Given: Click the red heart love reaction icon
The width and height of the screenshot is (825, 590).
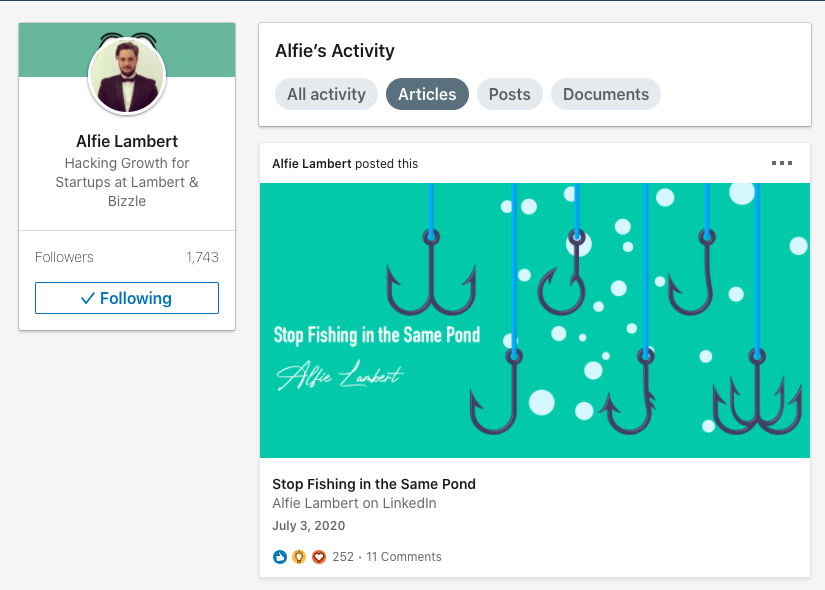Looking at the screenshot, I should [x=319, y=557].
